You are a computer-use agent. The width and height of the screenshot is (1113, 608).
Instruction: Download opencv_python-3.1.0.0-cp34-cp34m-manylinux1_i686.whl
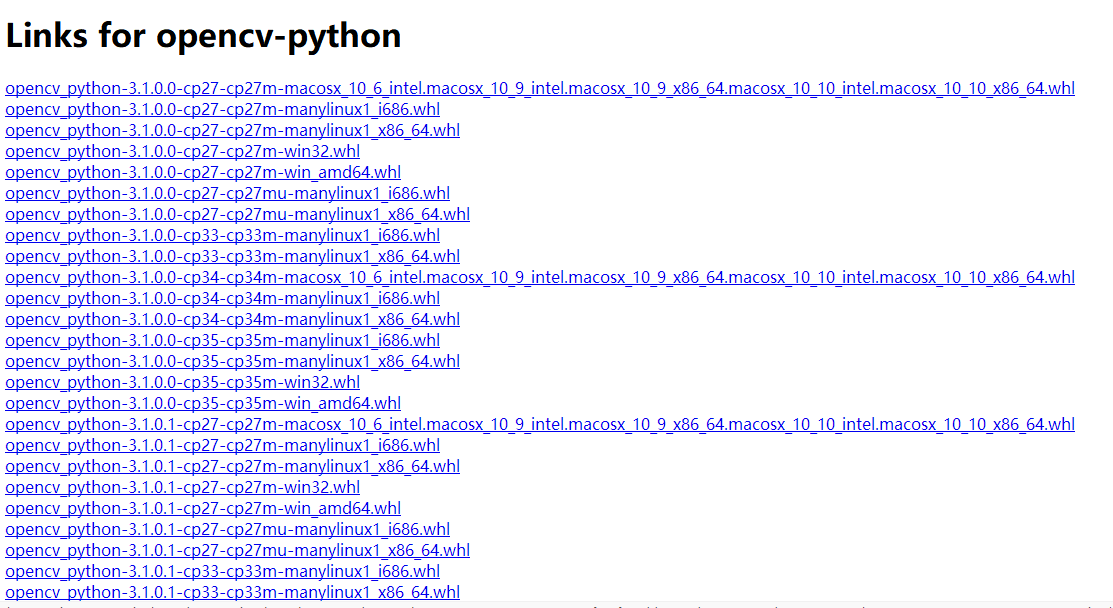(222, 298)
